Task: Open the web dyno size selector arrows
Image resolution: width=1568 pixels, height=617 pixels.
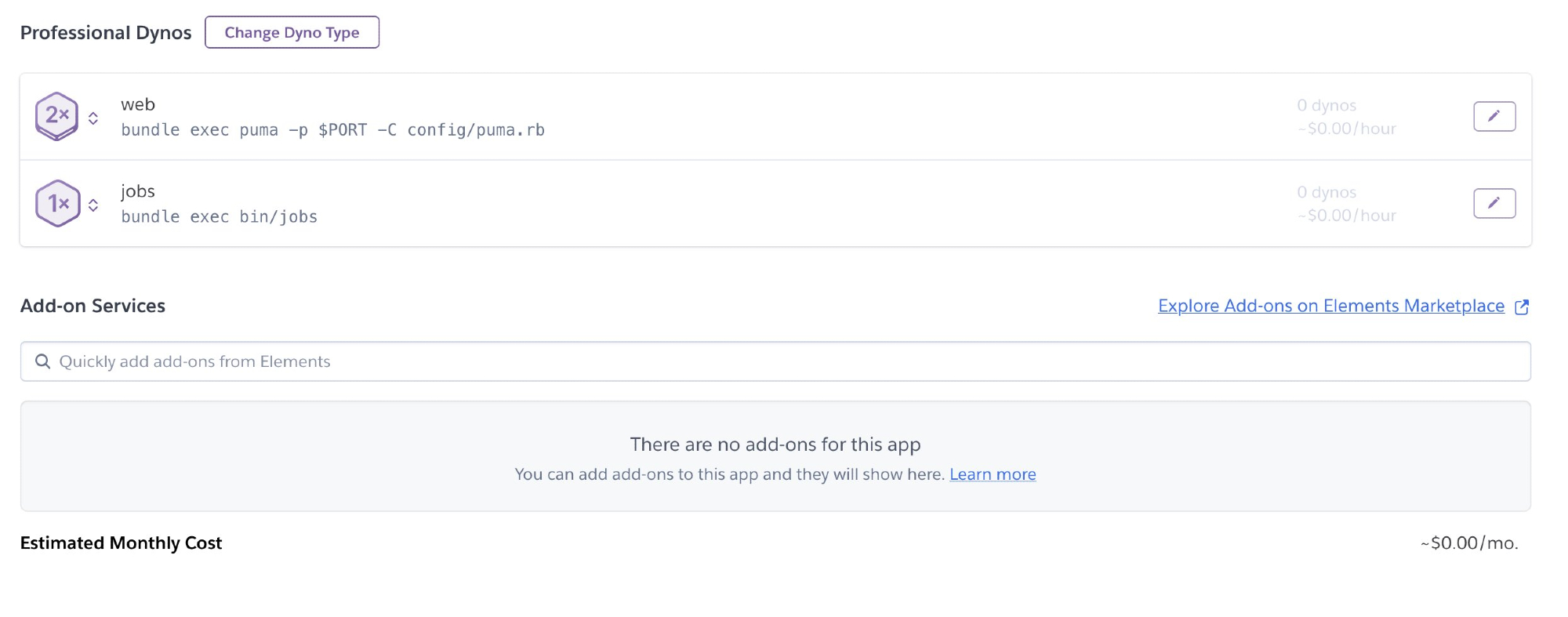Action: 93,118
